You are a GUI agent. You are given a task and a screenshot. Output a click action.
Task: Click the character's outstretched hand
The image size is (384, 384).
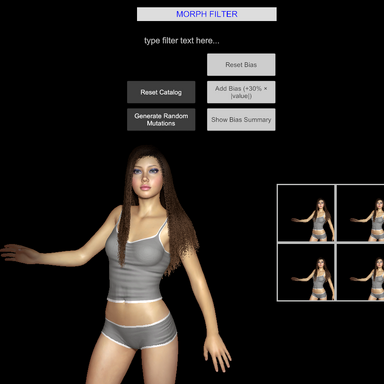click(x=17, y=253)
